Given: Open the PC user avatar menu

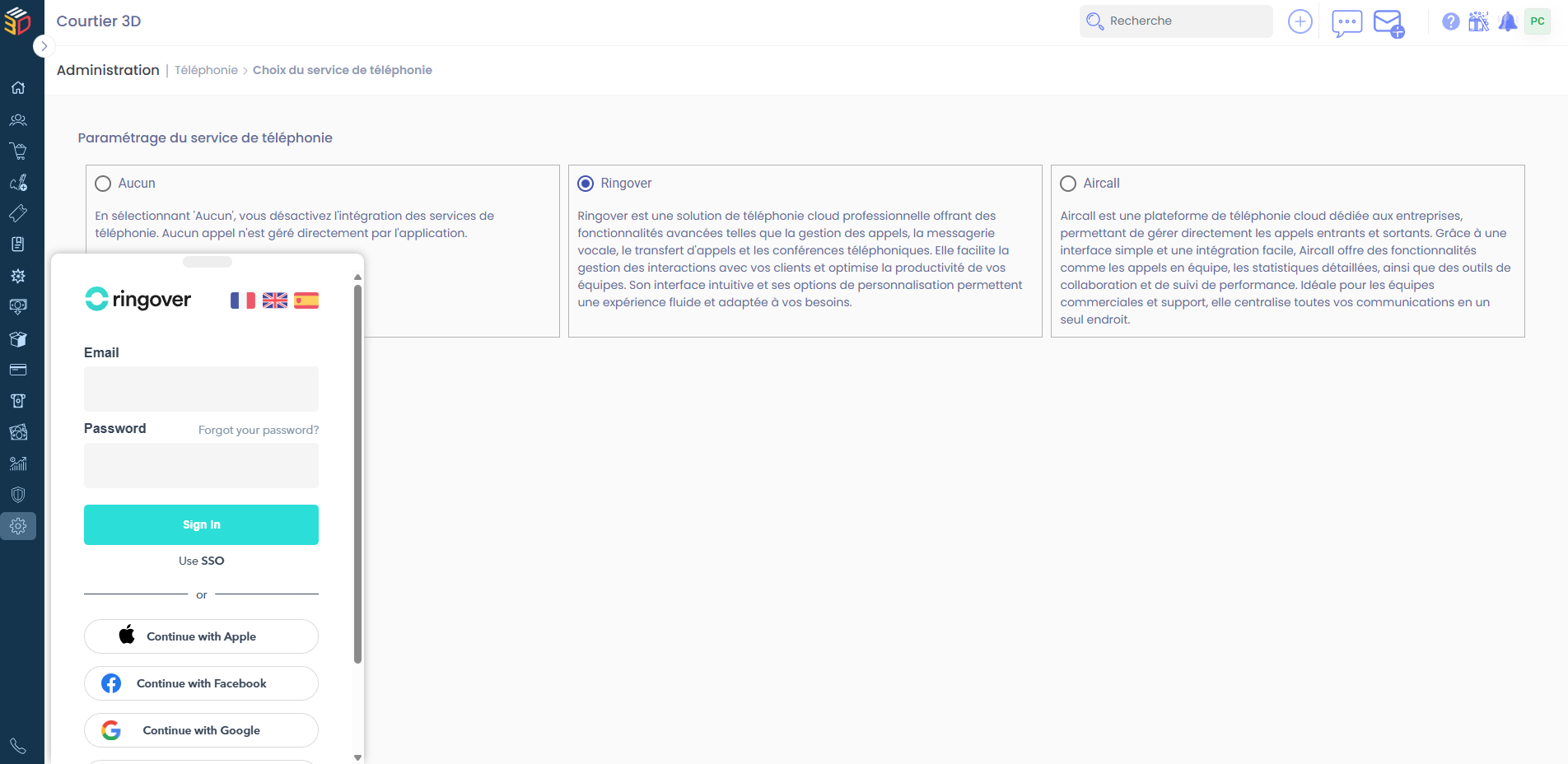Looking at the screenshot, I should [x=1538, y=21].
